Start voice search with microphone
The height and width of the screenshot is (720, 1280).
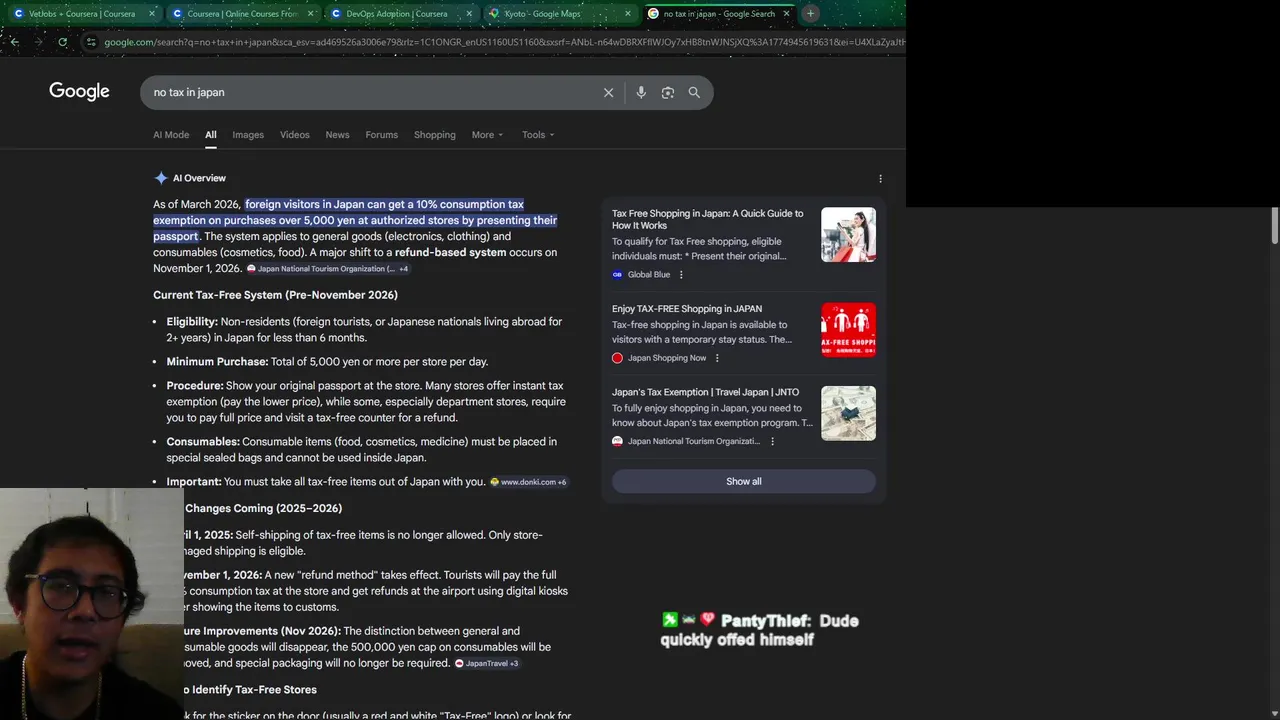641,92
